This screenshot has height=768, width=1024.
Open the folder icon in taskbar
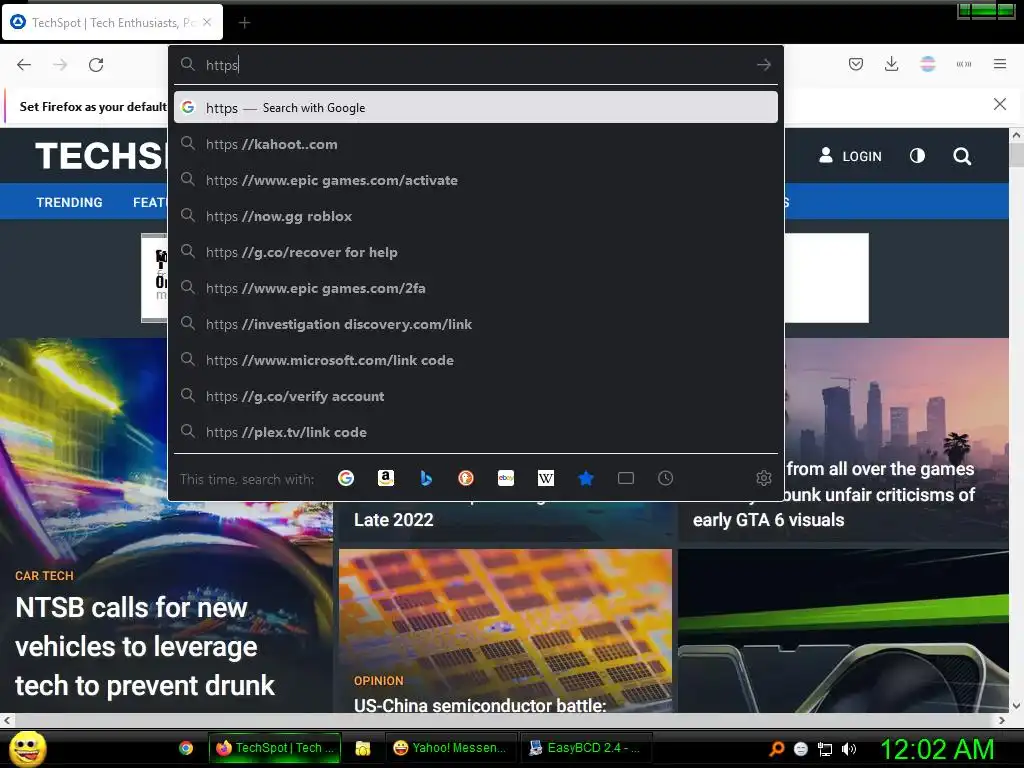coord(362,748)
